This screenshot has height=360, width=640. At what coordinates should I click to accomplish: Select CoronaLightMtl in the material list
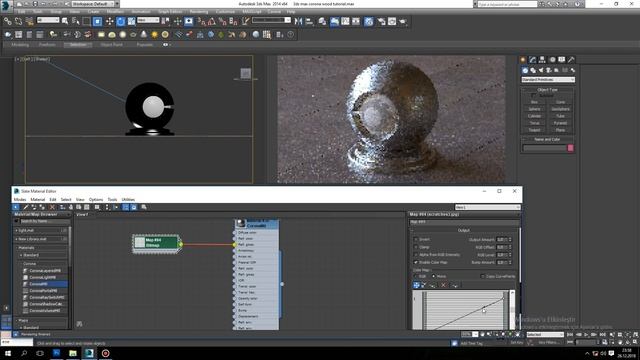[42, 277]
